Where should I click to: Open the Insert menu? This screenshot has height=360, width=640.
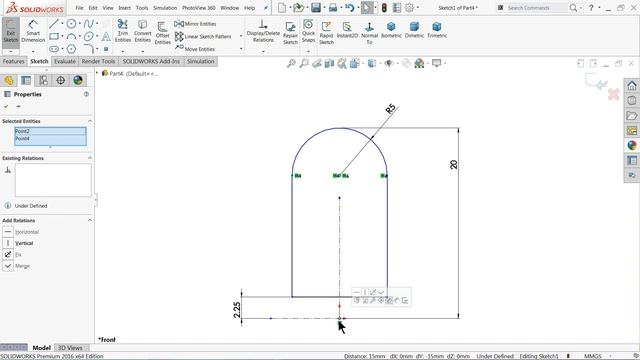pyautogui.click(x=124, y=8)
